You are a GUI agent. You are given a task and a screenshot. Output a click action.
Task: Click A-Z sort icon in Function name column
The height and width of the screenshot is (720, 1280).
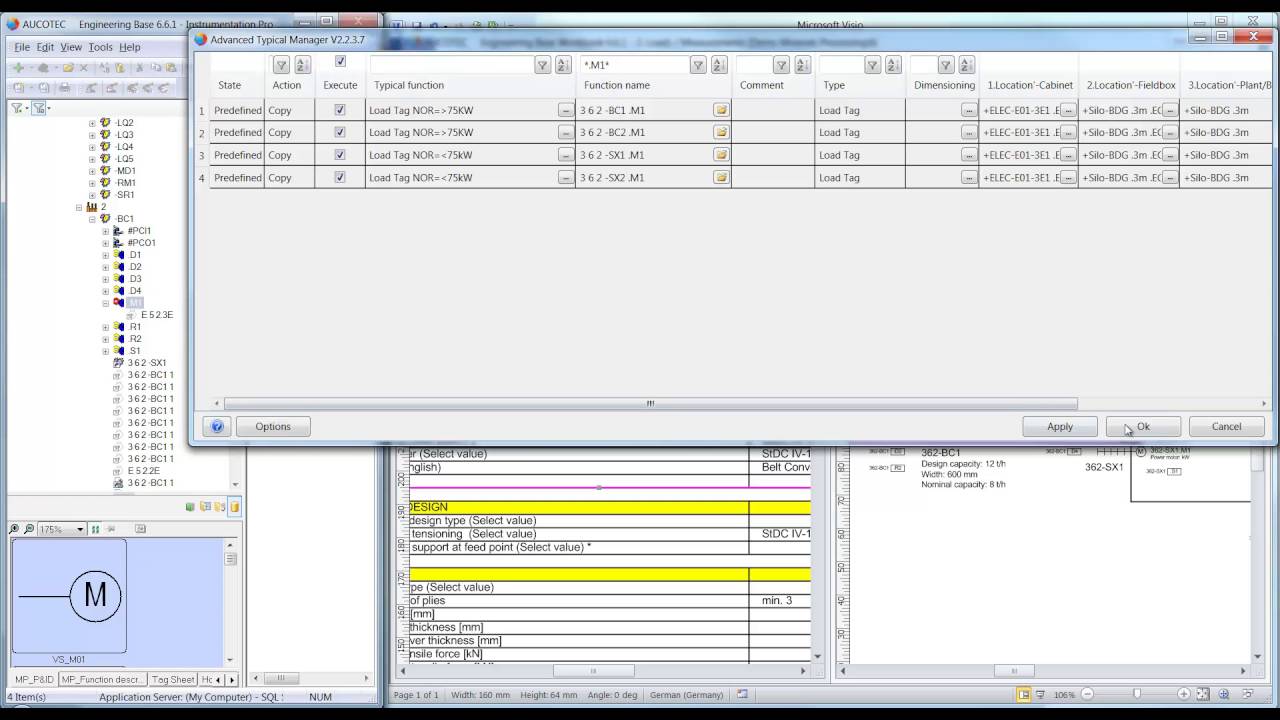(720, 65)
